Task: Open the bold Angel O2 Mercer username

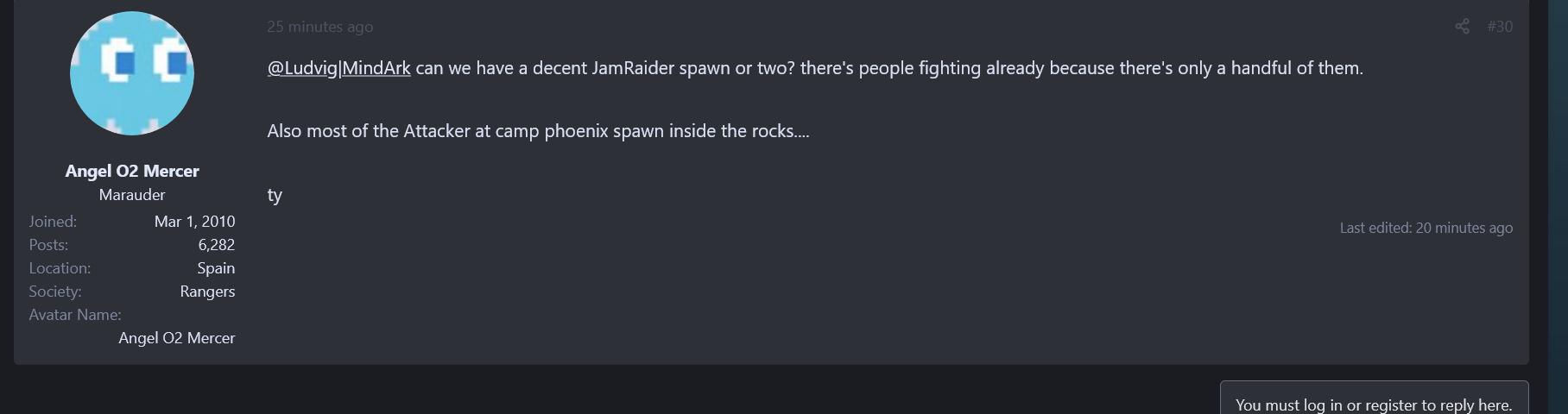Action: pyautogui.click(x=132, y=171)
